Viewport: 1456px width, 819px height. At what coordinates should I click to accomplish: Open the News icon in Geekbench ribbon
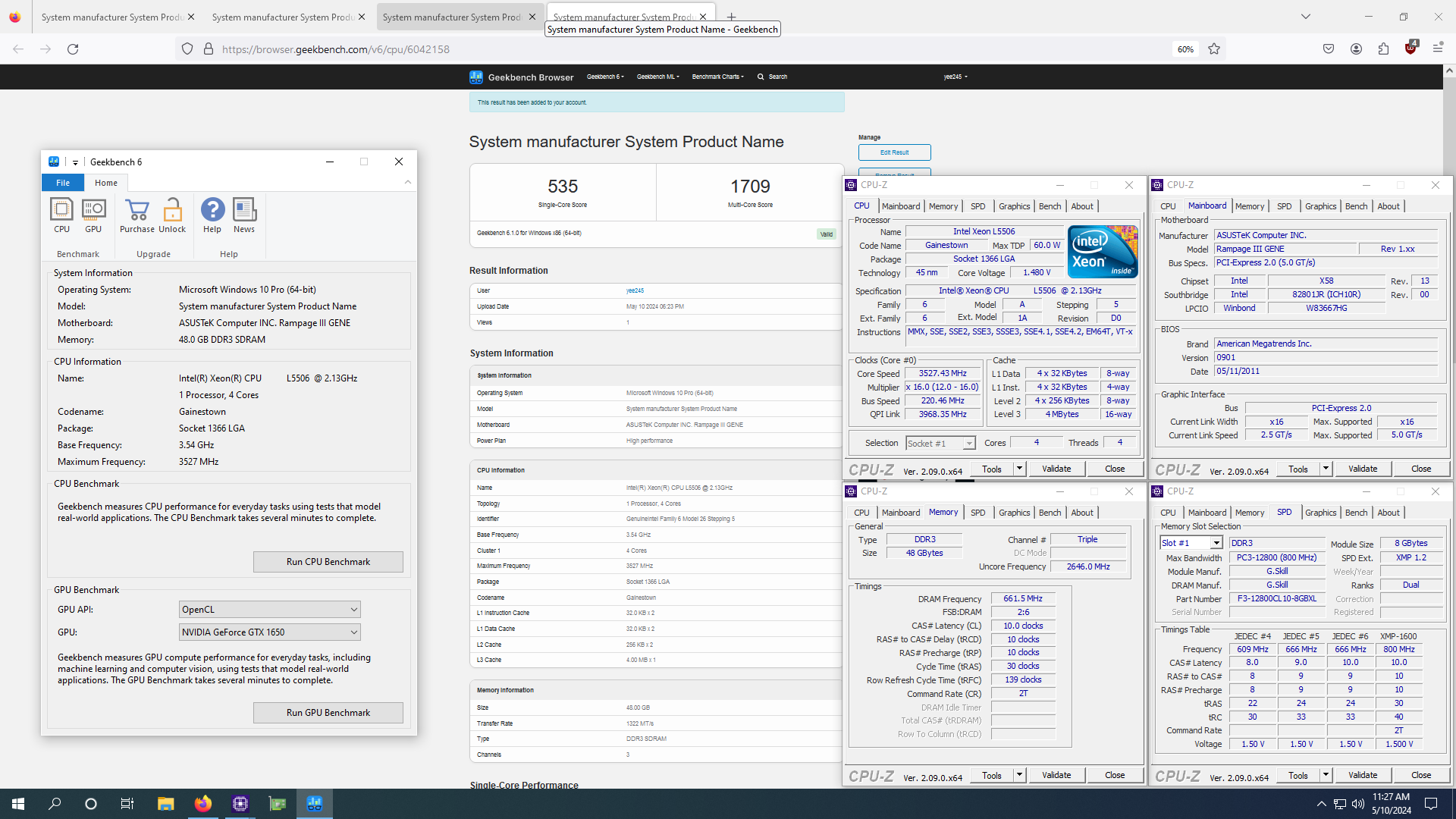(244, 215)
